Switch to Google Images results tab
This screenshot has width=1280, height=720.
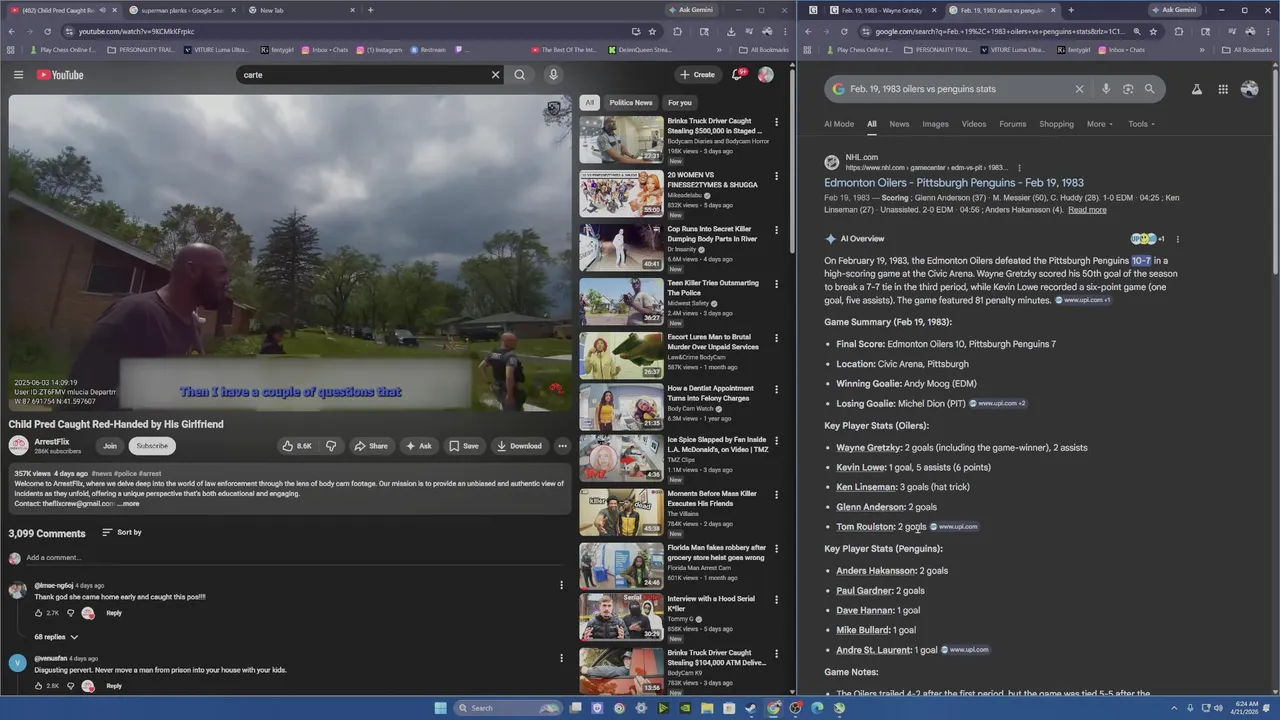coord(935,124)
